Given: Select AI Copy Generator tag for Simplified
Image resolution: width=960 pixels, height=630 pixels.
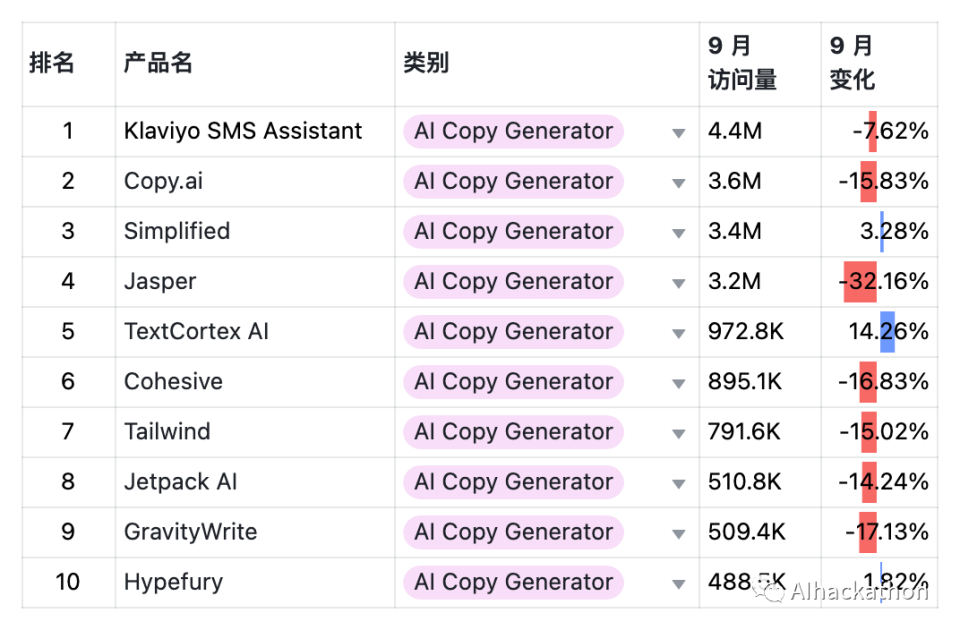Looking at the screenshot, I should click(513, 232).
